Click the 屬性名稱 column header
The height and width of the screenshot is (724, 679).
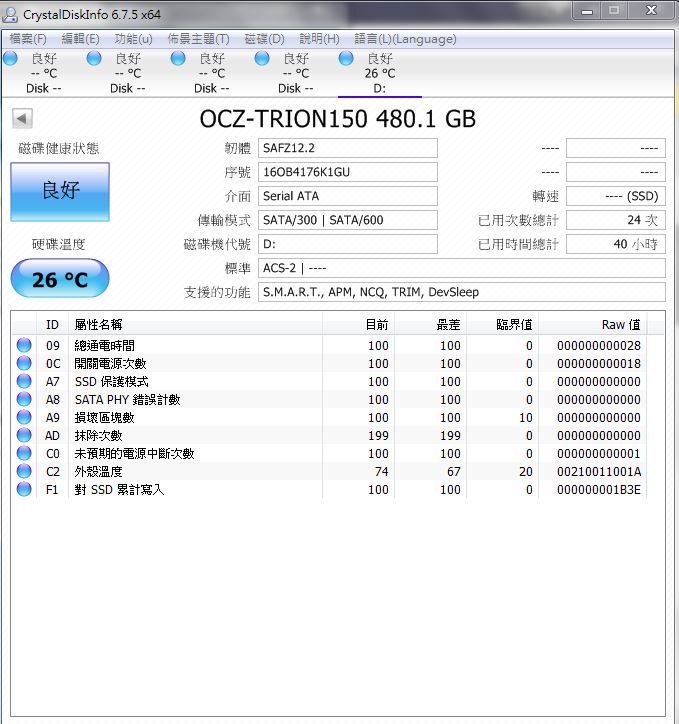point(195,325)
